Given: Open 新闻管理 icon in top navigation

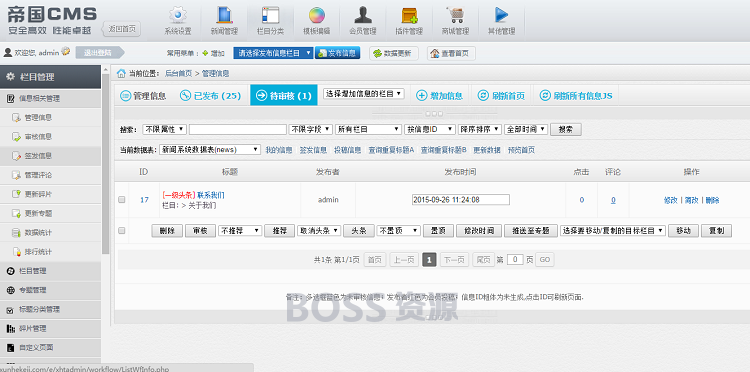Looking at the screenshot, I should coord(224,15).
